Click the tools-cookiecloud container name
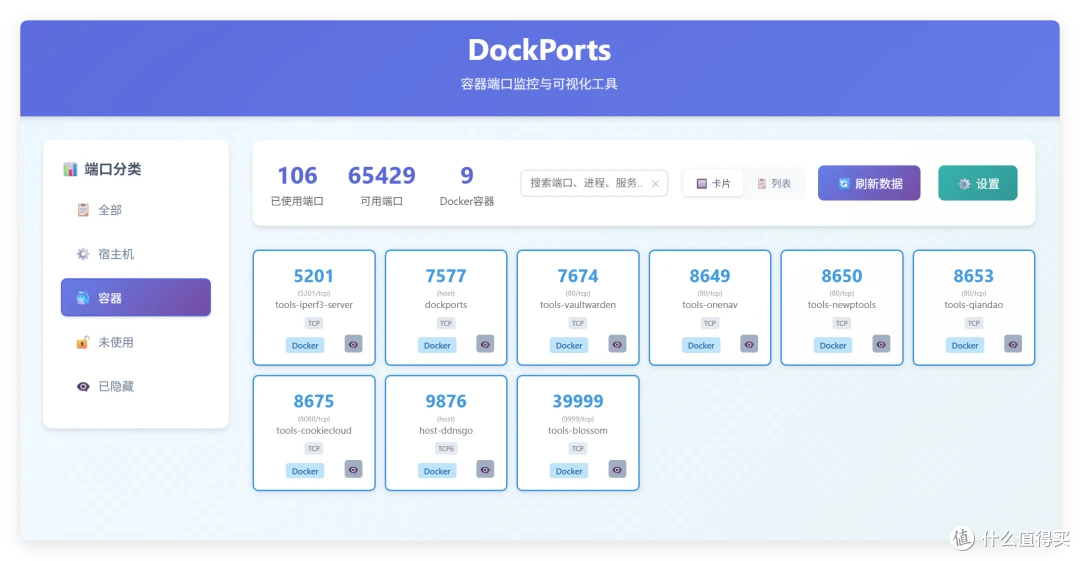The width and height of the screenshot is (1080, 561). [x=313, y=430]
